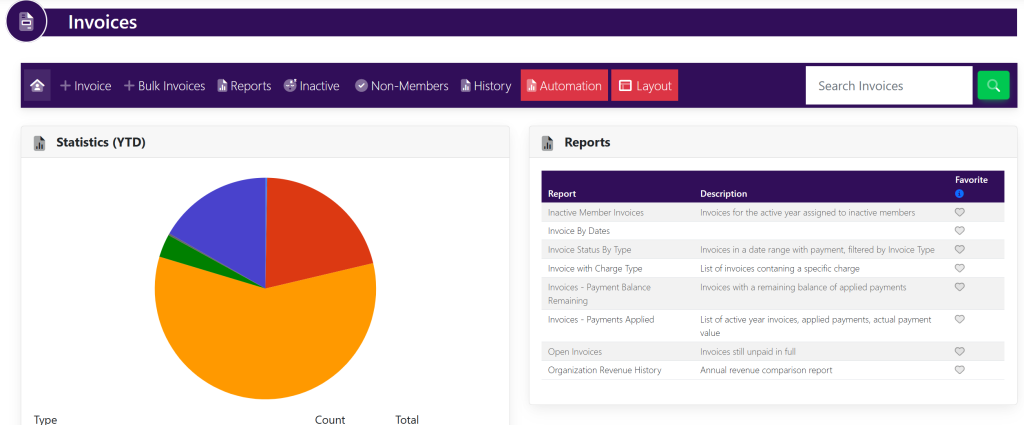Viewport: 1024px width, 425px height.
Task: Select Non-Members in the toolbar
Action: pos(401,86)
